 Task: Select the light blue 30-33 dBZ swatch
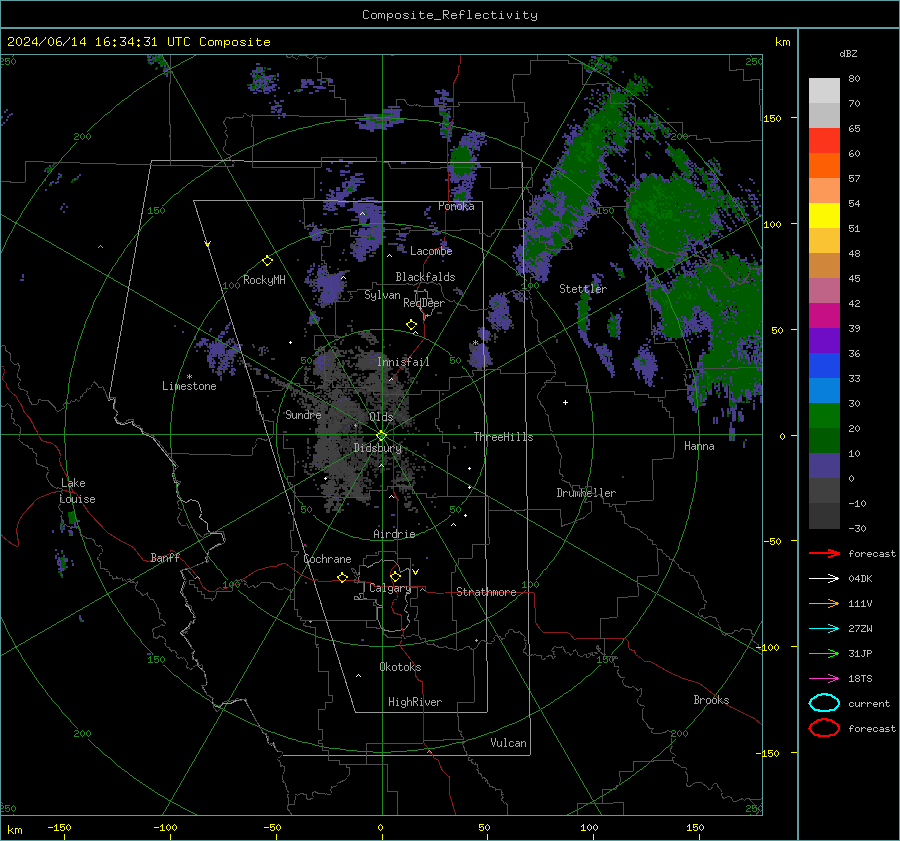tap(824, 391)
